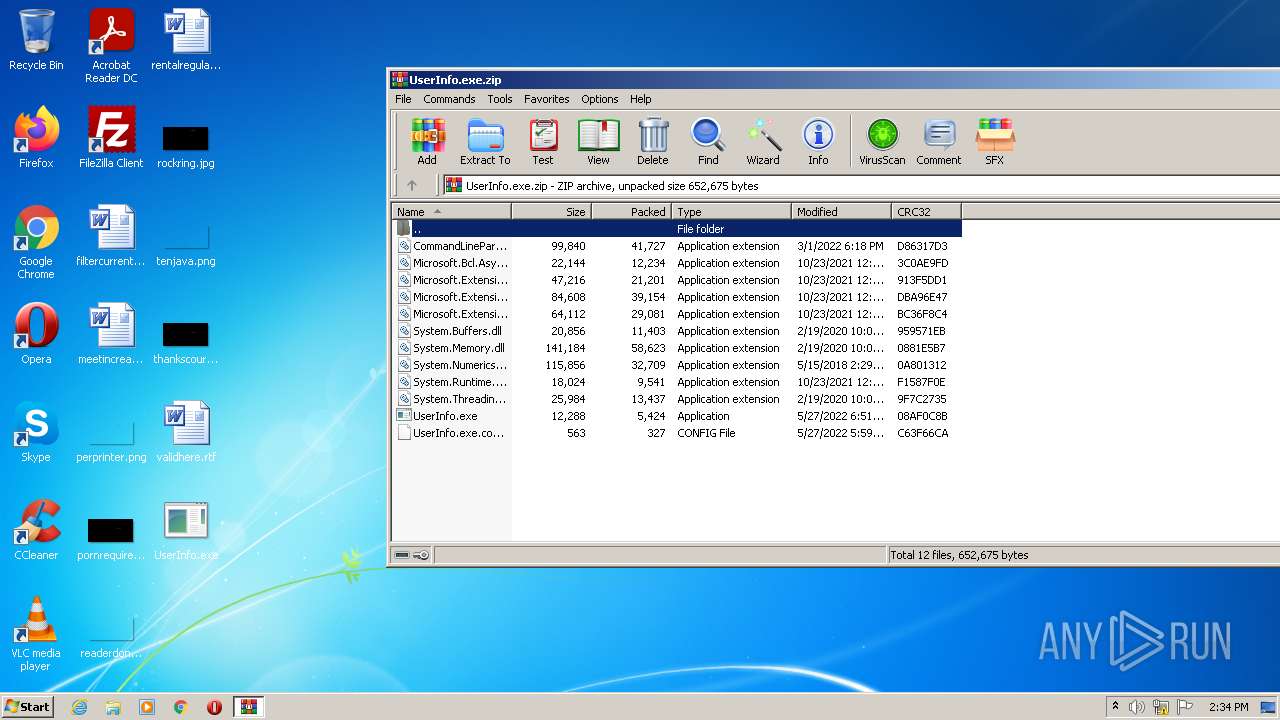Open Acrobat Reader DC desktop icon
The width and height of the screenshot is (1280, 720).
tap(111, 46)
